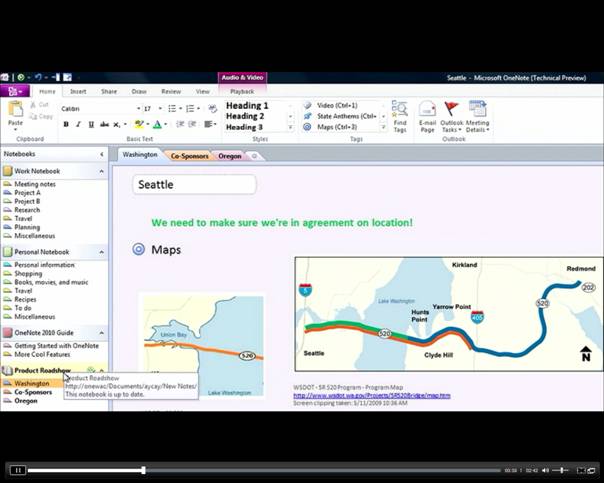Open the Calibri font name dropdown
604x483 pixels.
click(139, 109)
